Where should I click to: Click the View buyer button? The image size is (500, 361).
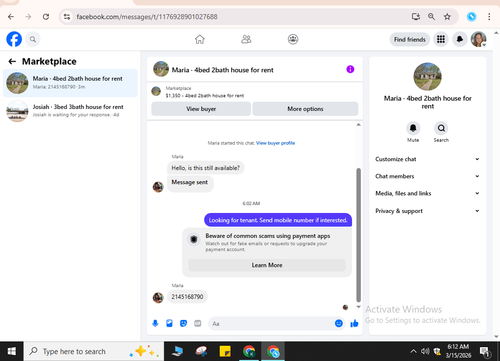201,109
